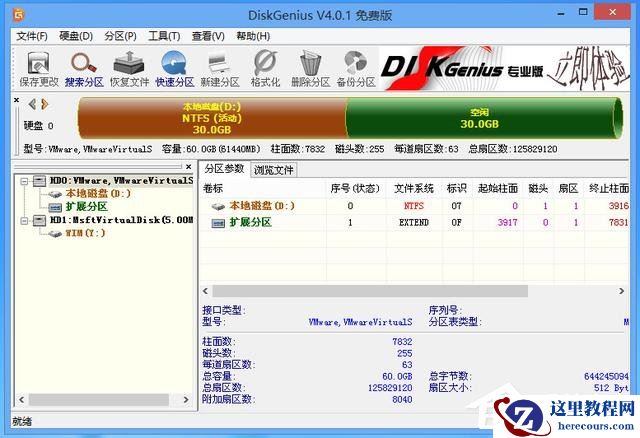The height and width of the screenshot is (438, 640).
Task: Close the left tree panel with its X
Action: coord(188,167)
